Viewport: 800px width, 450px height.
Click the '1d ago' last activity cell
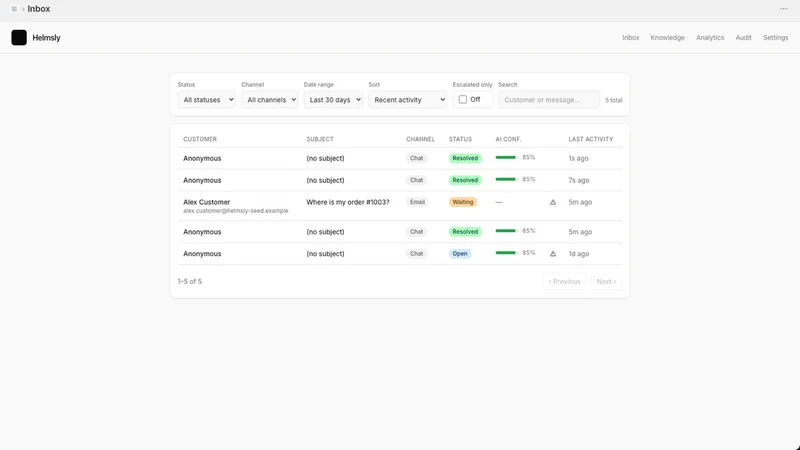[x=579, y=254]
